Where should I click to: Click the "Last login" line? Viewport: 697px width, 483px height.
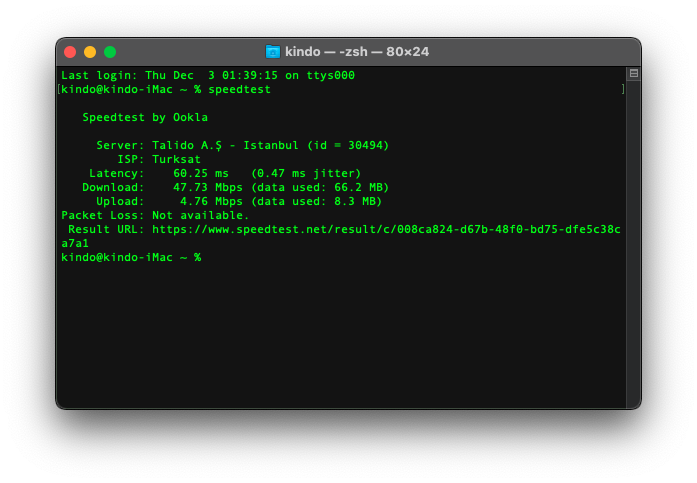click(x=208, y=75)
